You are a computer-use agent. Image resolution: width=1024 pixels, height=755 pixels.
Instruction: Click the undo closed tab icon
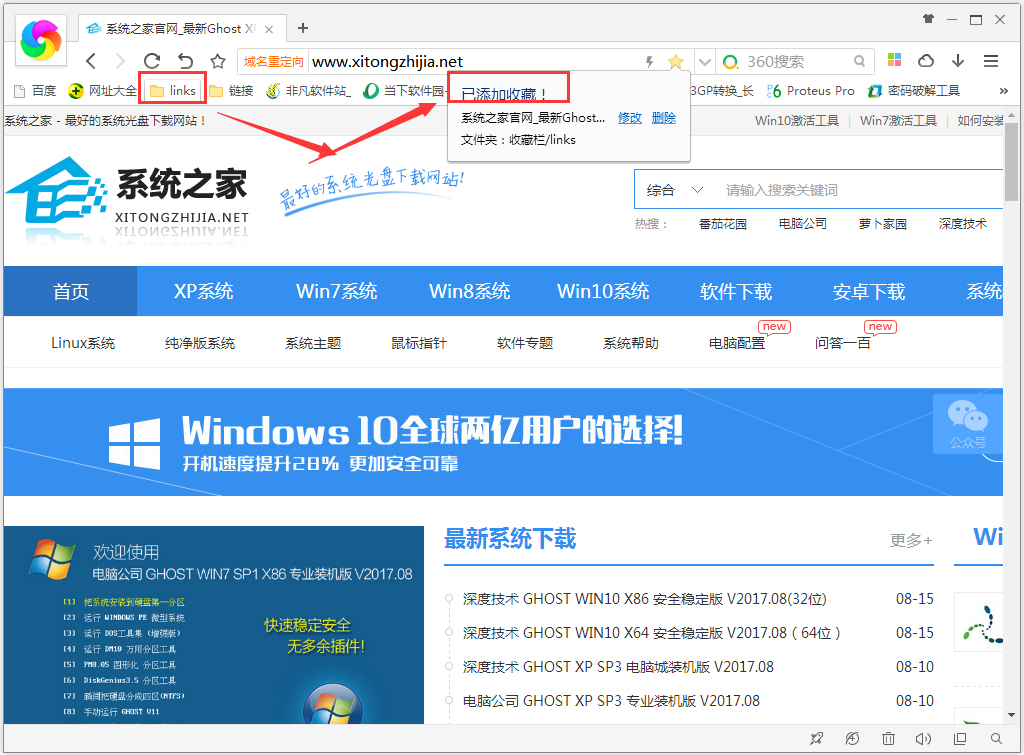point(185,61)
